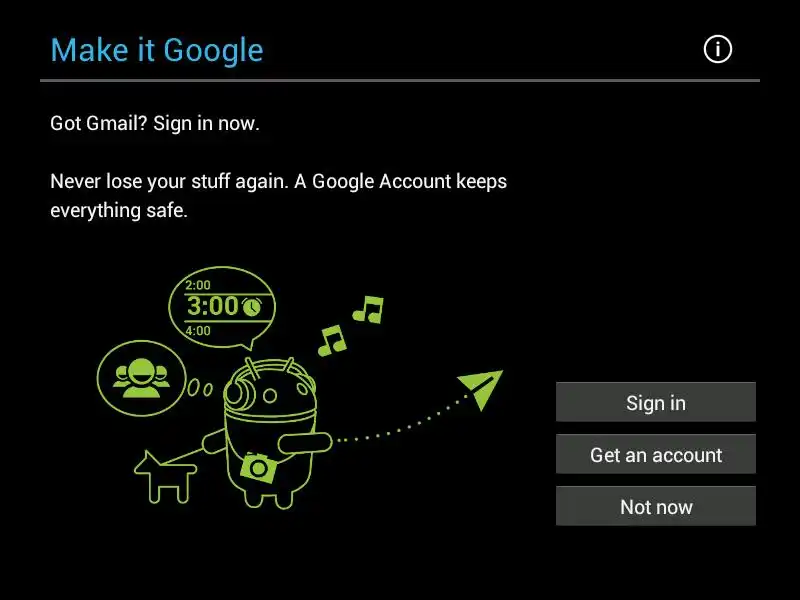Select the contacts people icon in the bubble
This screenshot has height=600, width=800.
tap(141, 379)
